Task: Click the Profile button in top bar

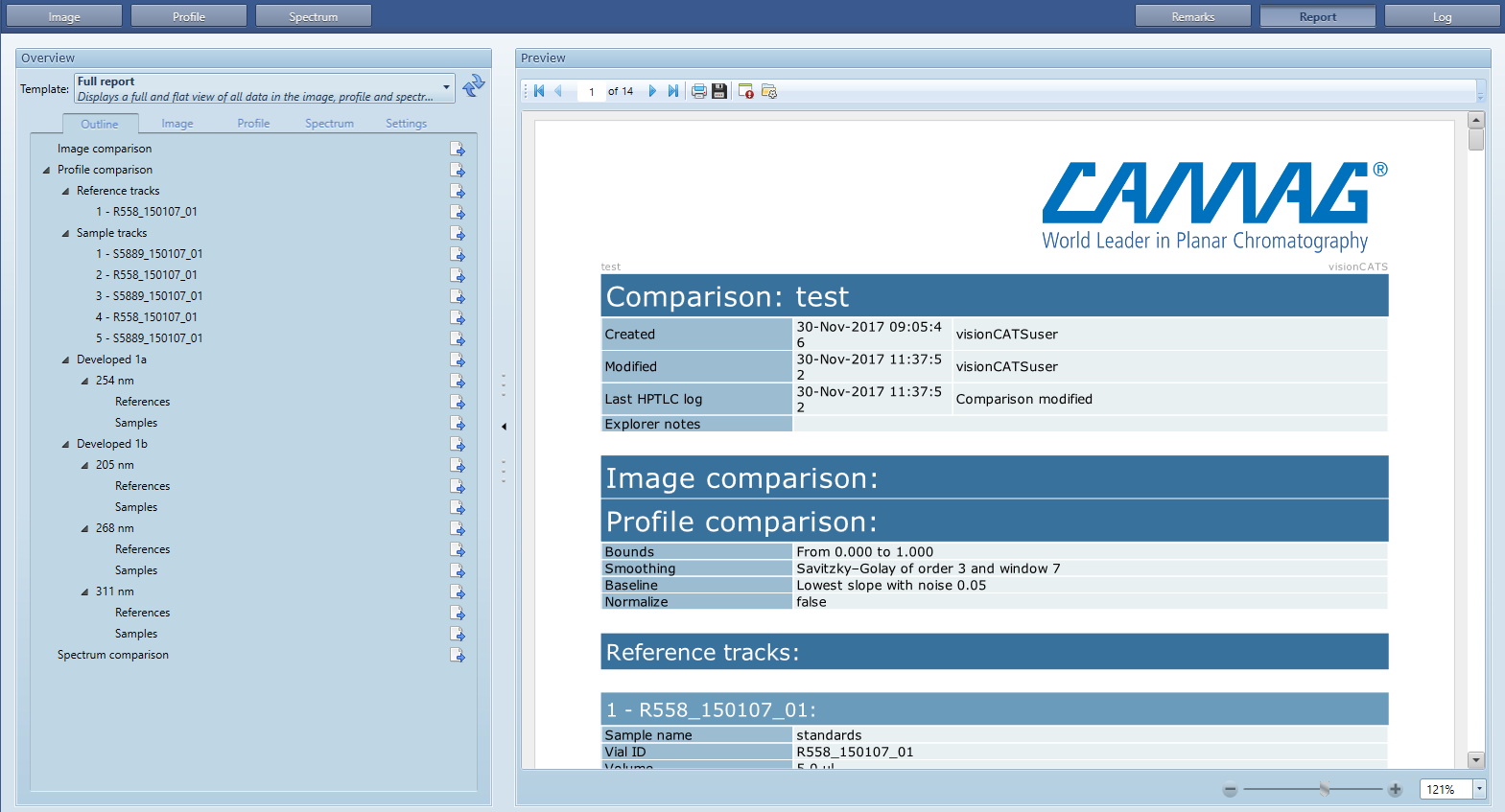Action: [x=189, y=16]
